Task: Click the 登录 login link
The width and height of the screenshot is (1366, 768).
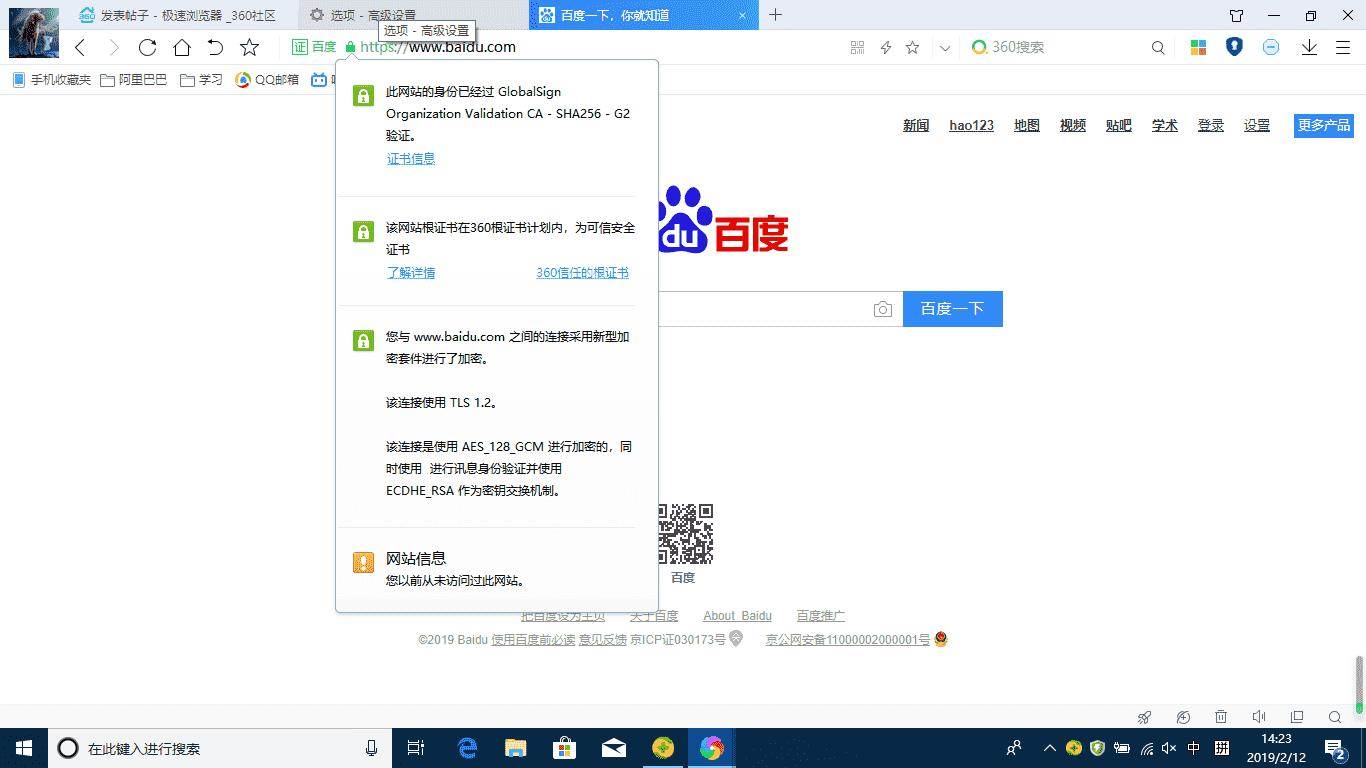Action: (1211, 125)
